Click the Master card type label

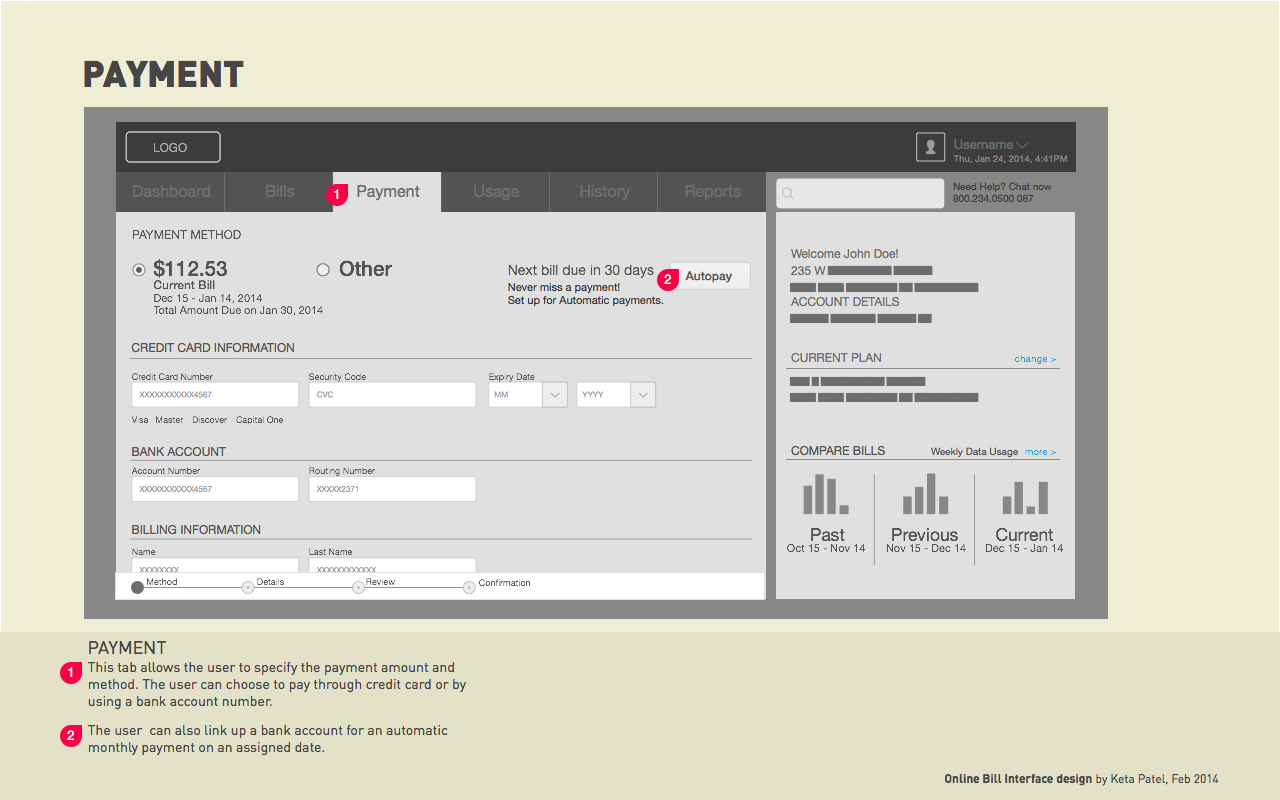click(169, 420)
